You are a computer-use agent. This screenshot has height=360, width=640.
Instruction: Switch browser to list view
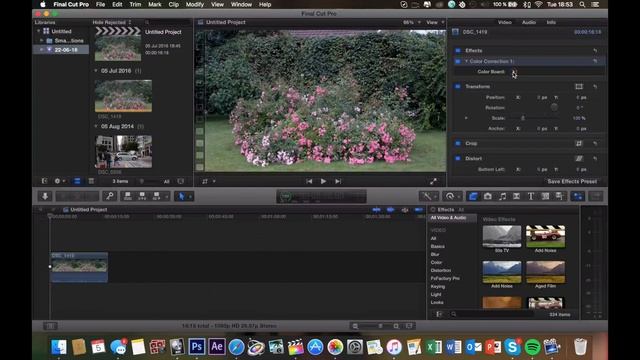(91, 181)
